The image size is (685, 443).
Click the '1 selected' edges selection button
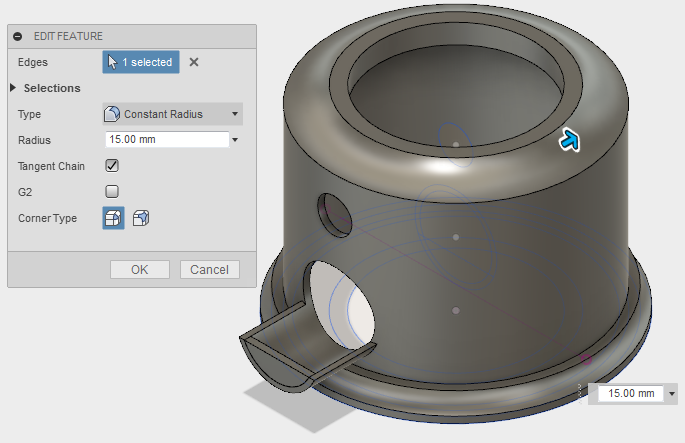[x=141, y=62]
